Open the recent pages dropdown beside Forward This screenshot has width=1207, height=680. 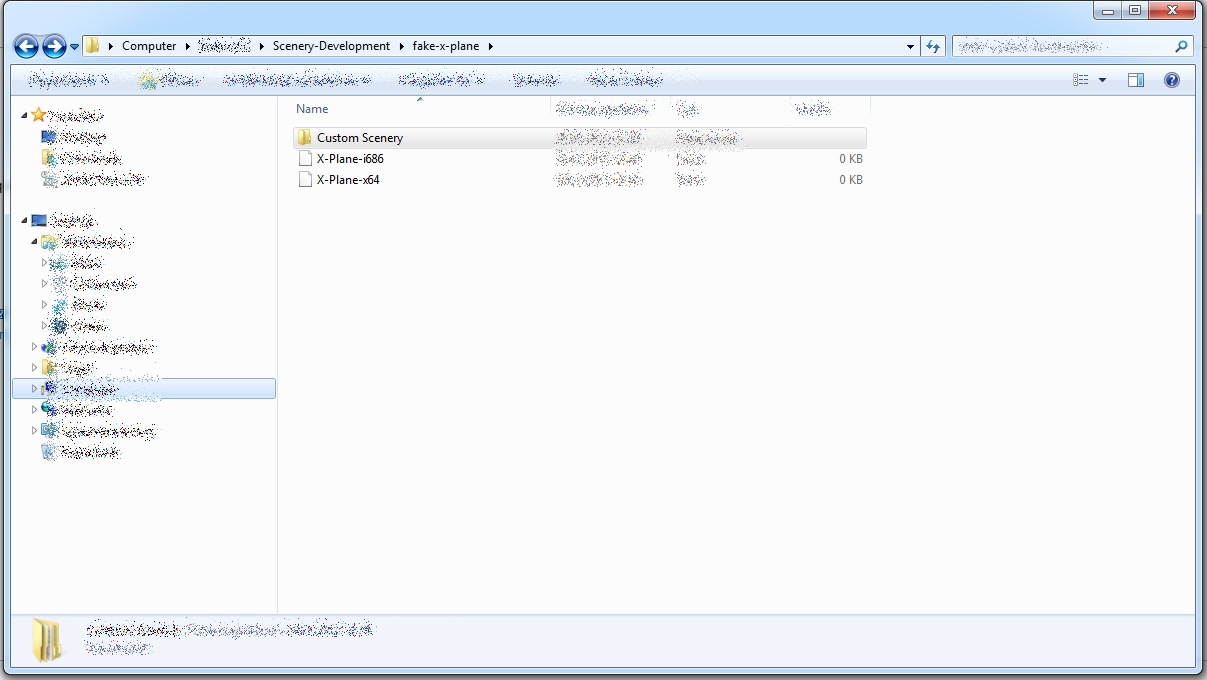tap(75, 47)
